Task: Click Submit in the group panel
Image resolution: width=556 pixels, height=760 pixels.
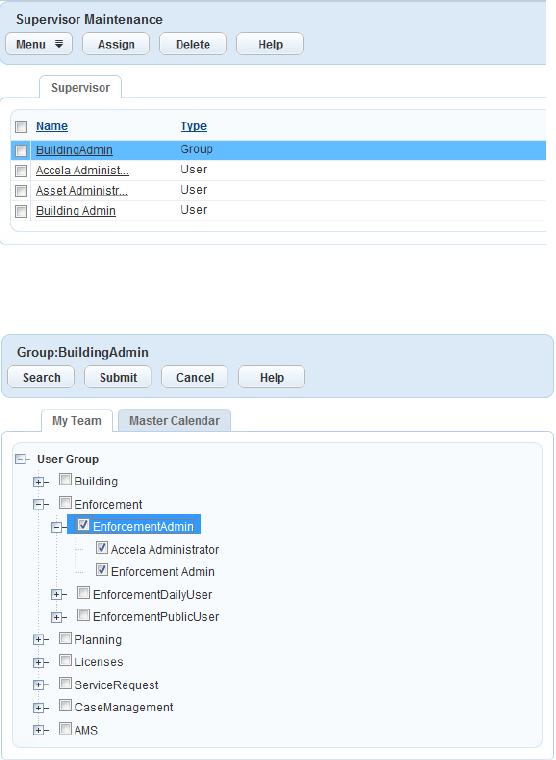Action: 118,377
